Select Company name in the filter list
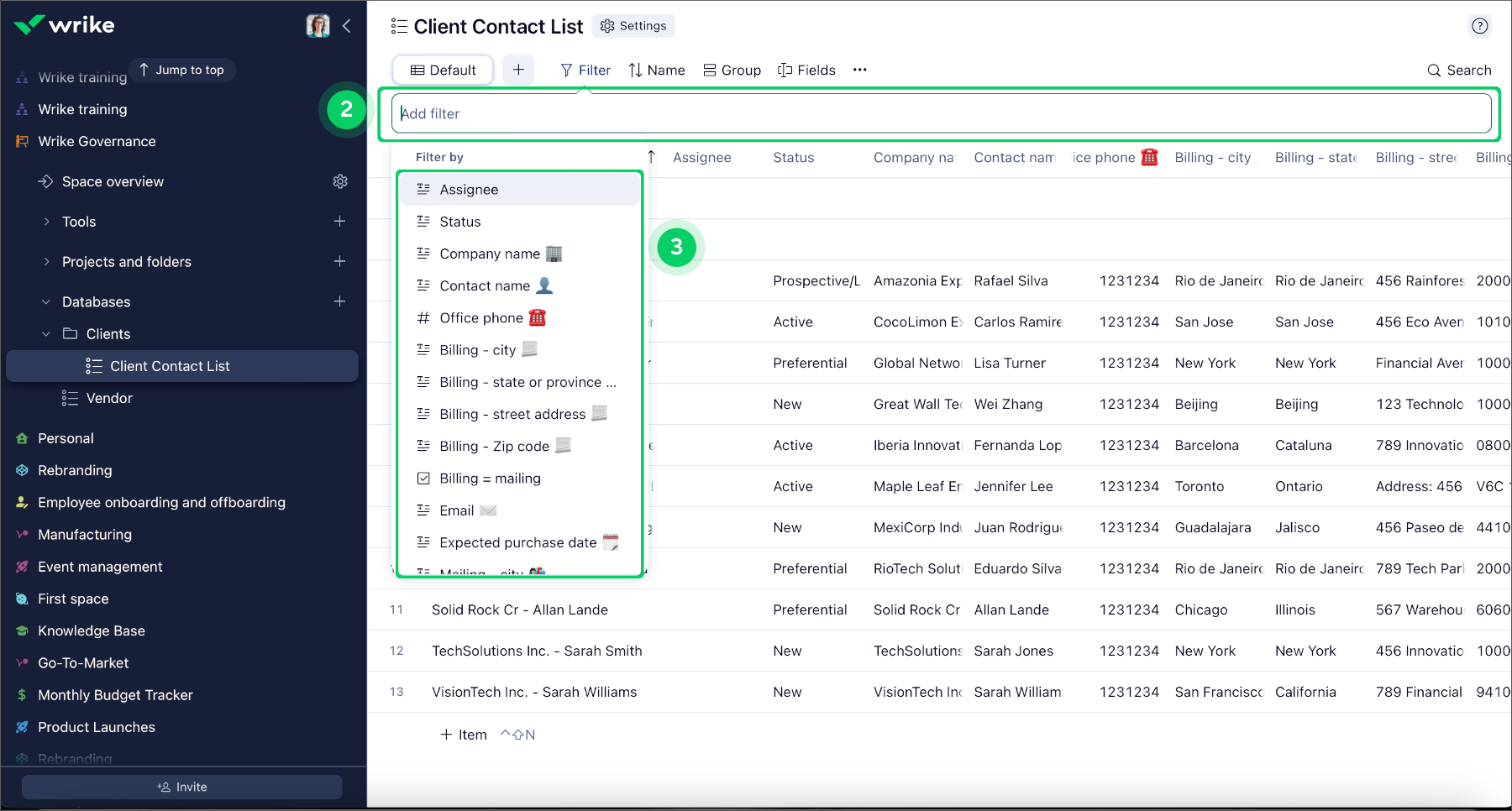The width and height of the screenshot is (1512, 811). 490,254
